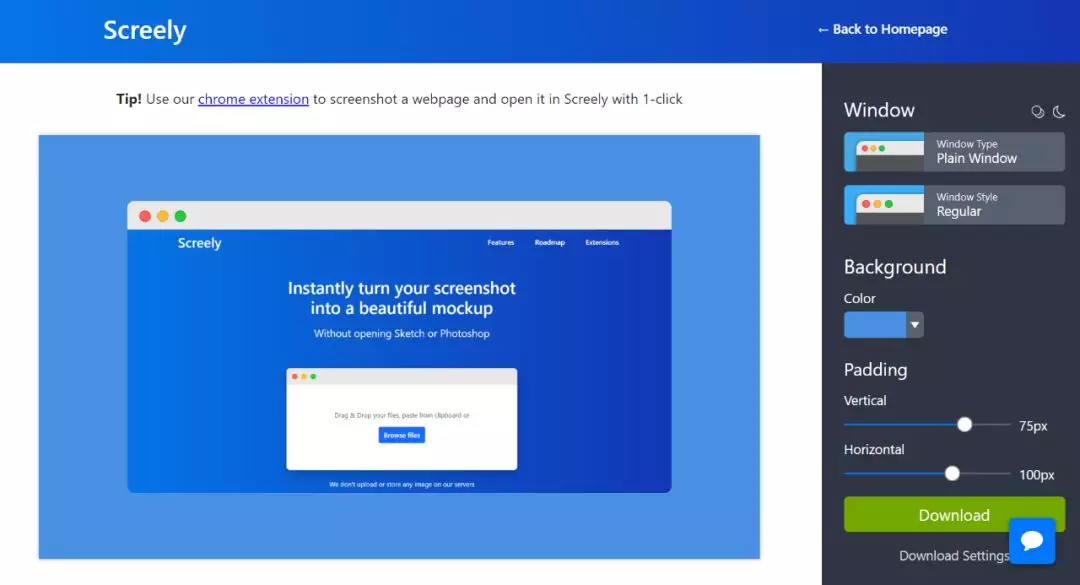Click Roadmap in the mockup preview
The width and height of the screenshot is (1080, 585).
coord(550,243)
